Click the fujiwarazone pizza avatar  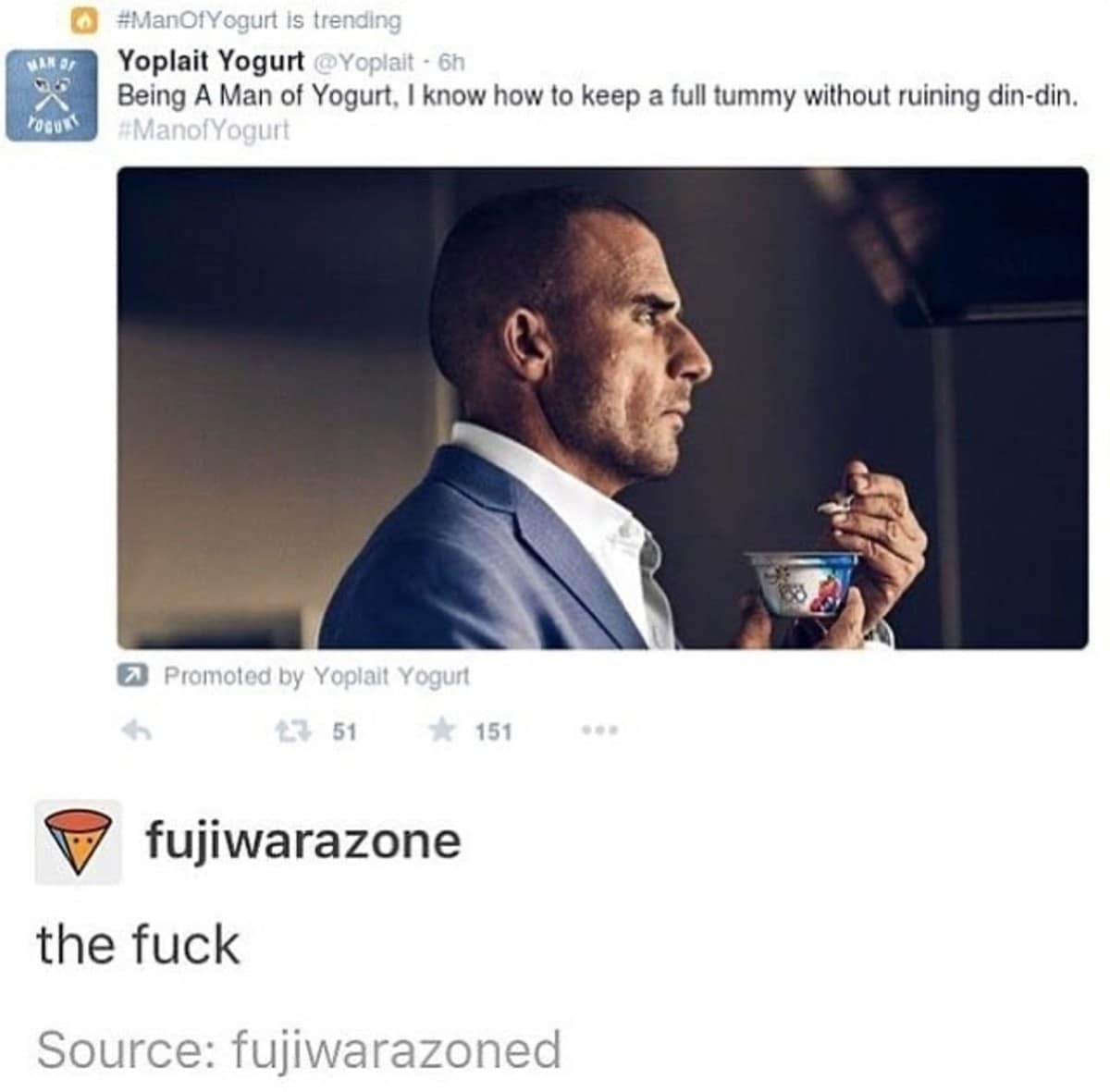(x=79, y=841)
